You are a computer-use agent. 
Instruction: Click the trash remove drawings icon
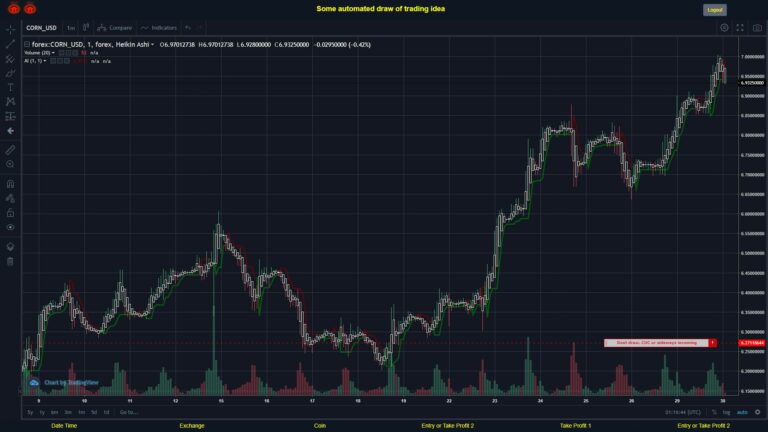click(10, 261)
